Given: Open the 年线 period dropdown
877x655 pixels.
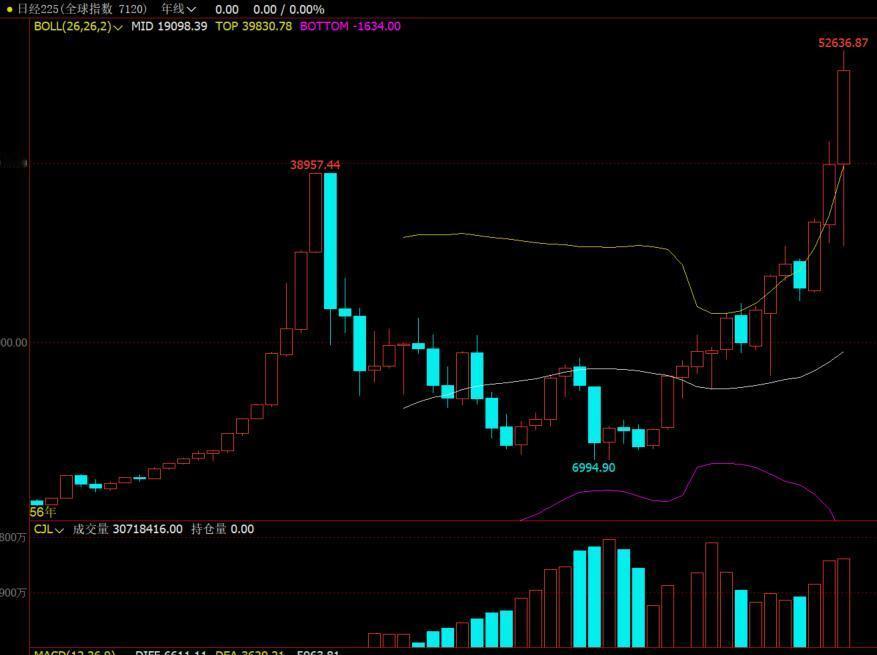Looking at the screenshot, I should (x=178, y=9).
